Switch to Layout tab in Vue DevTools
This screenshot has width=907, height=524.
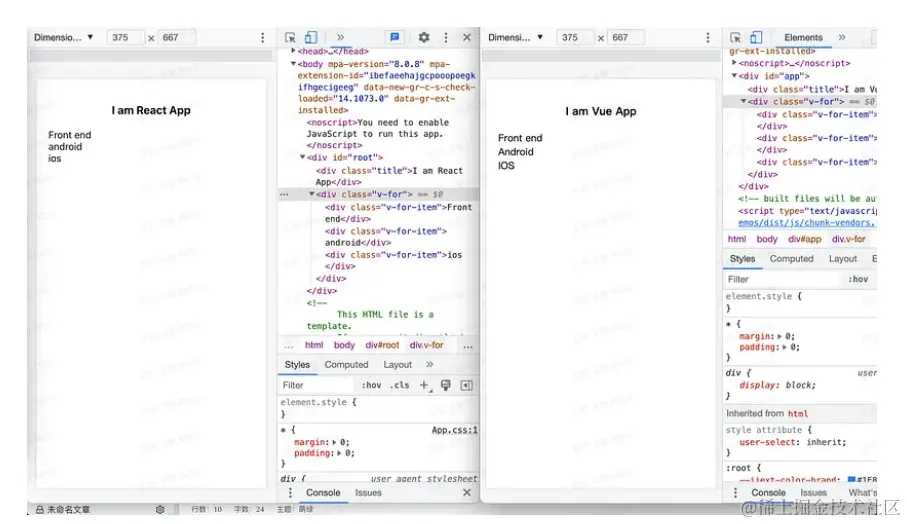coord(843,259)
